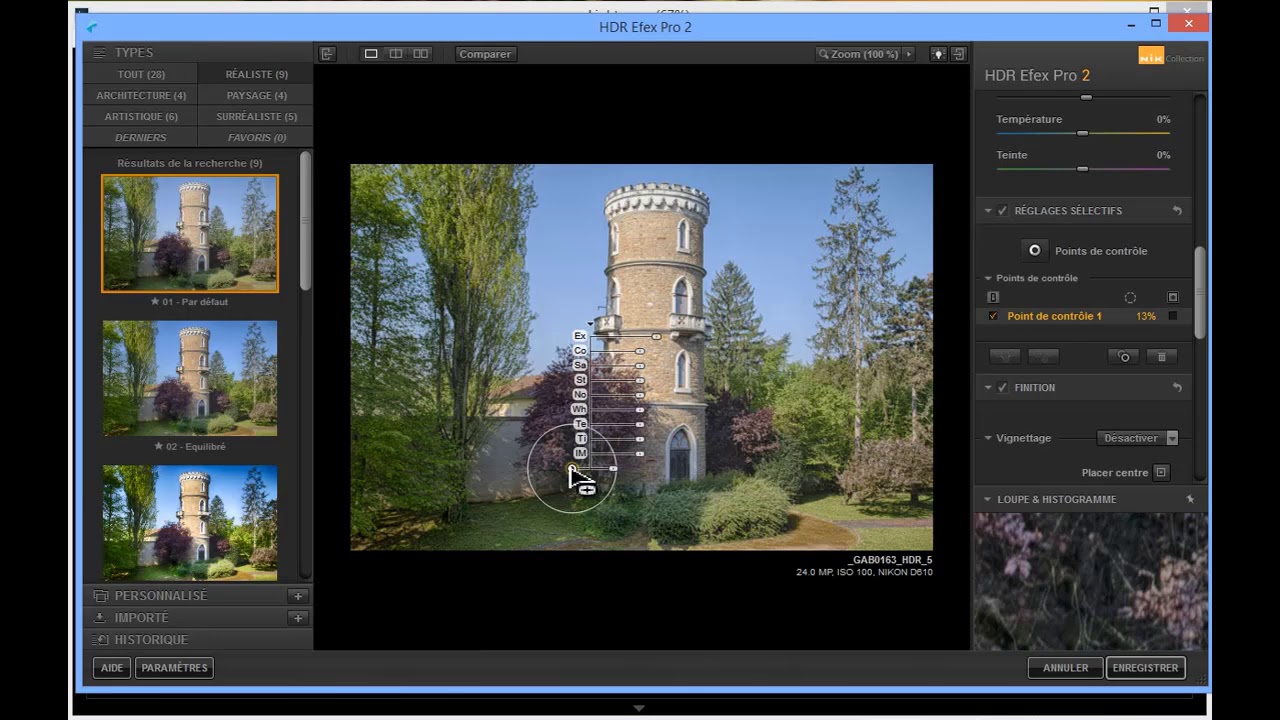Click the Comparer button
The width and height of the screenshot is (1280, 720).
coord(485,54)
